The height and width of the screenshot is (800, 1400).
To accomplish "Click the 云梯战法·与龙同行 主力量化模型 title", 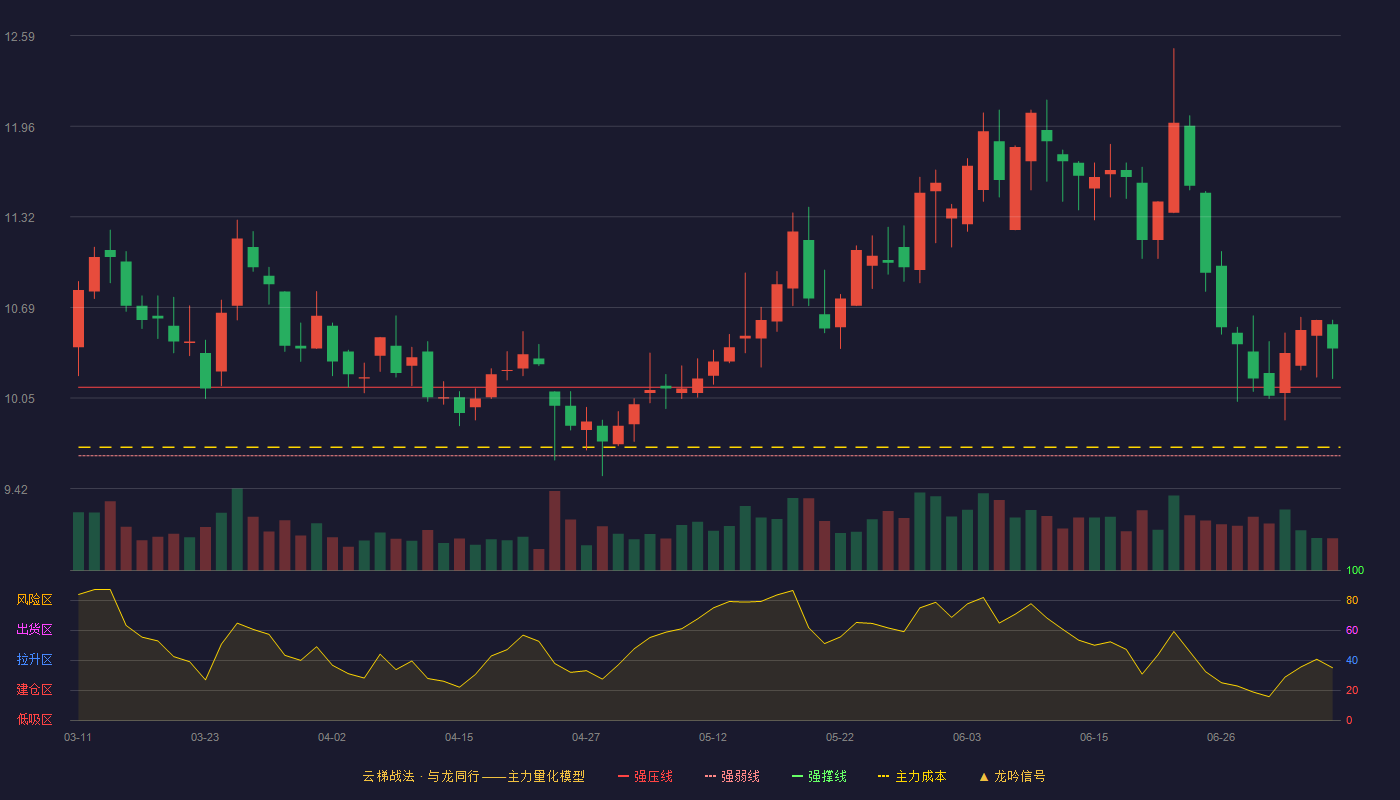I will coord(473,776).
